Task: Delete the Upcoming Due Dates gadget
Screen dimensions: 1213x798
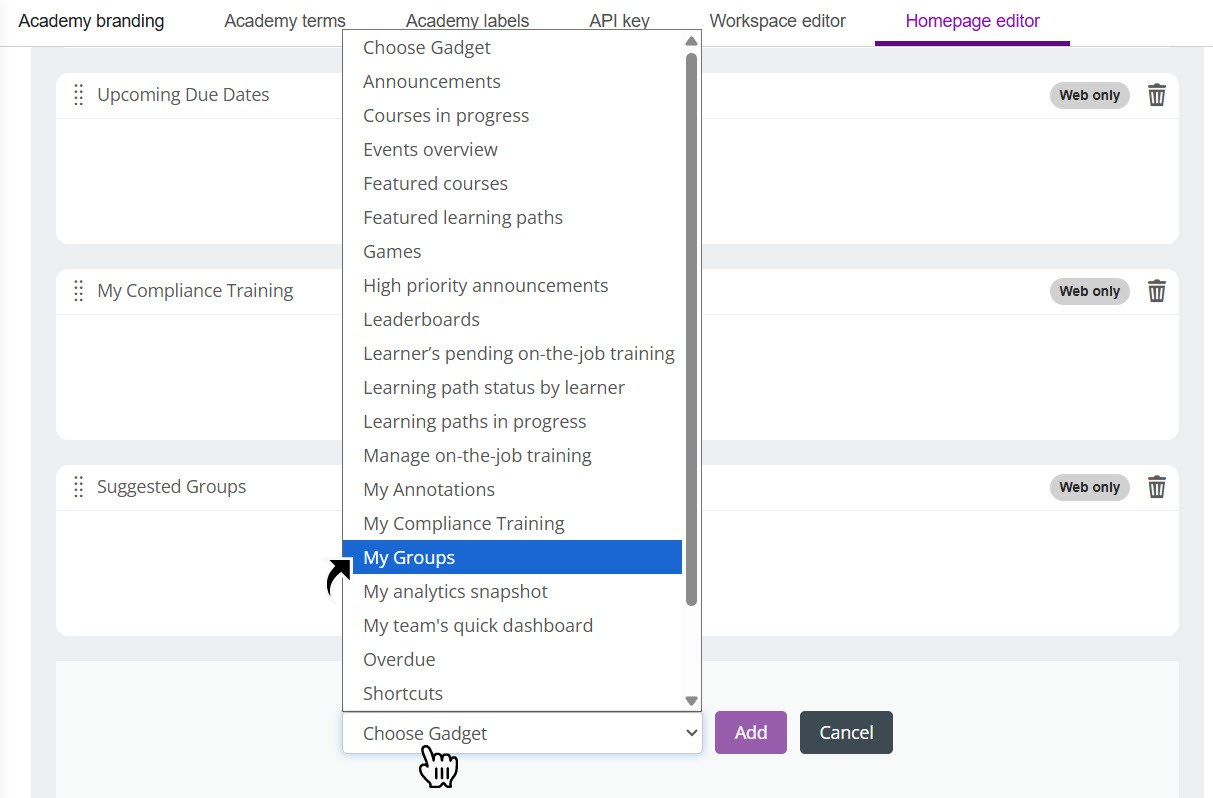Action: click(x=1157, y=95)
